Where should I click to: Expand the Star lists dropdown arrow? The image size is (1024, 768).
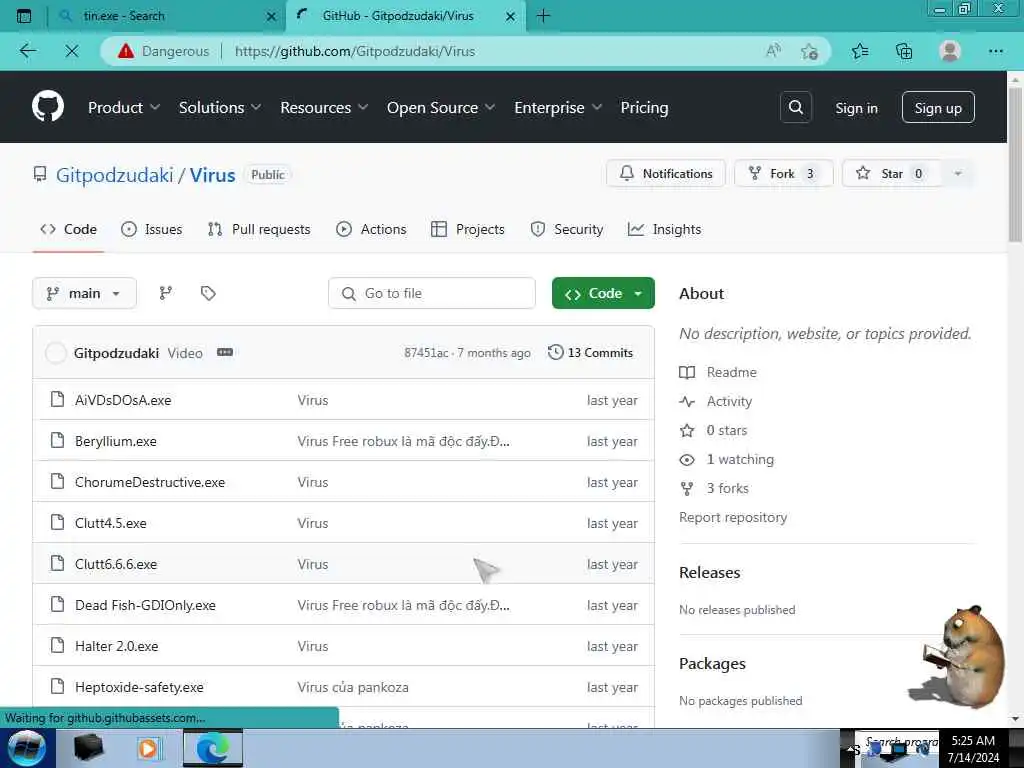957,174
